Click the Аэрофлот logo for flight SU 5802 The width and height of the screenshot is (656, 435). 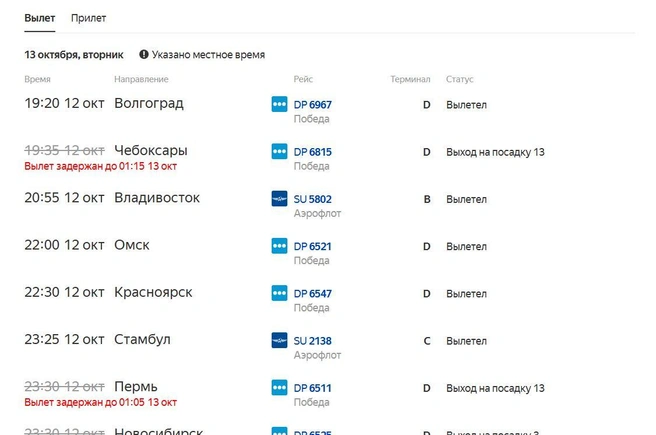(279, 199)
